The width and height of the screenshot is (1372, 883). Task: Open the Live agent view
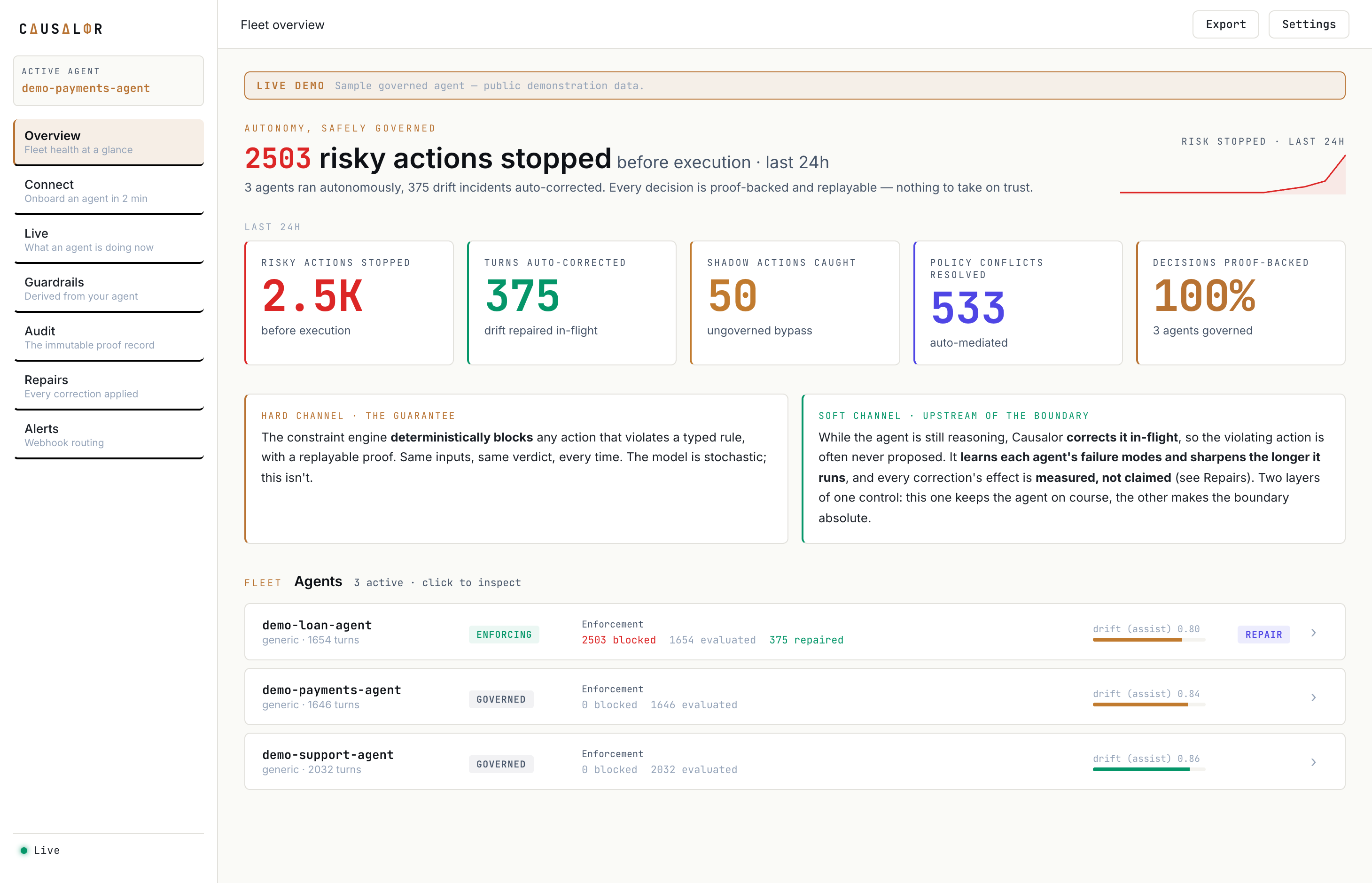point(109,240)
